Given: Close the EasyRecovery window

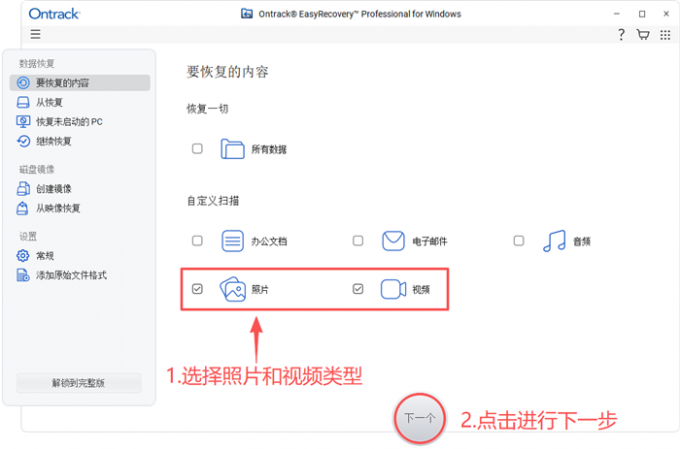Looking at the screenshot, I should coord(666,14).
